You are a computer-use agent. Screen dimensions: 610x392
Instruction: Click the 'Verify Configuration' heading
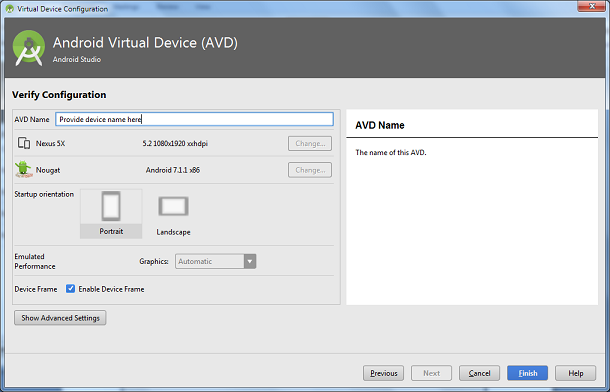coord(59,95)
